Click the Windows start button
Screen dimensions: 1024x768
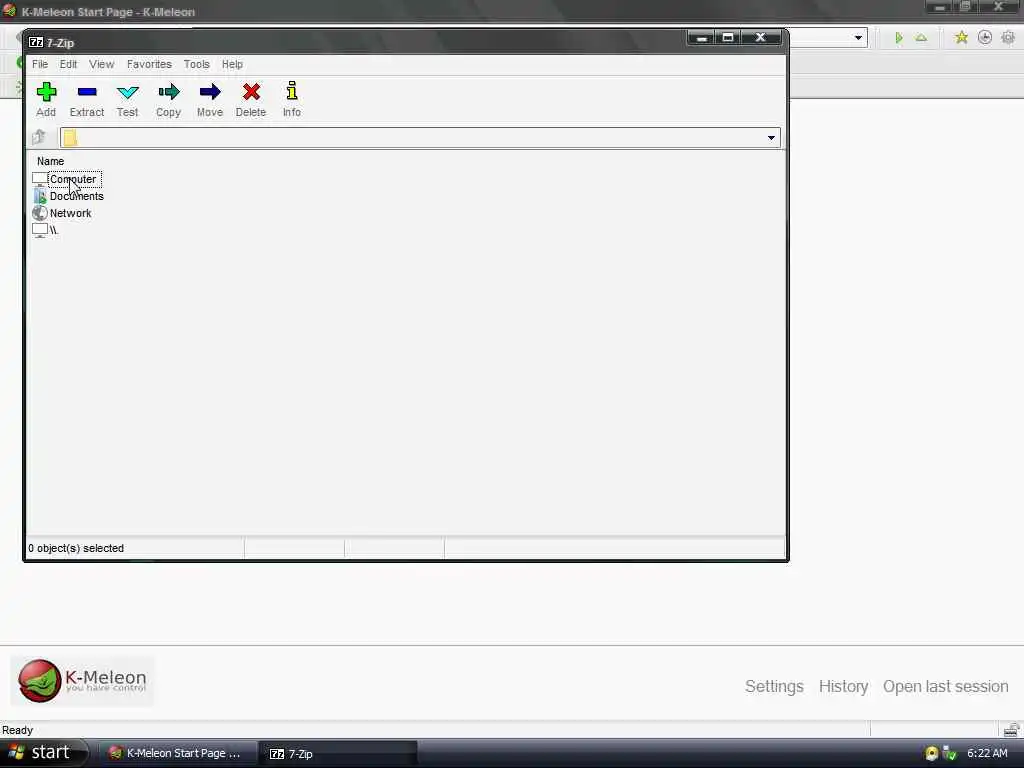coord(43,753)
